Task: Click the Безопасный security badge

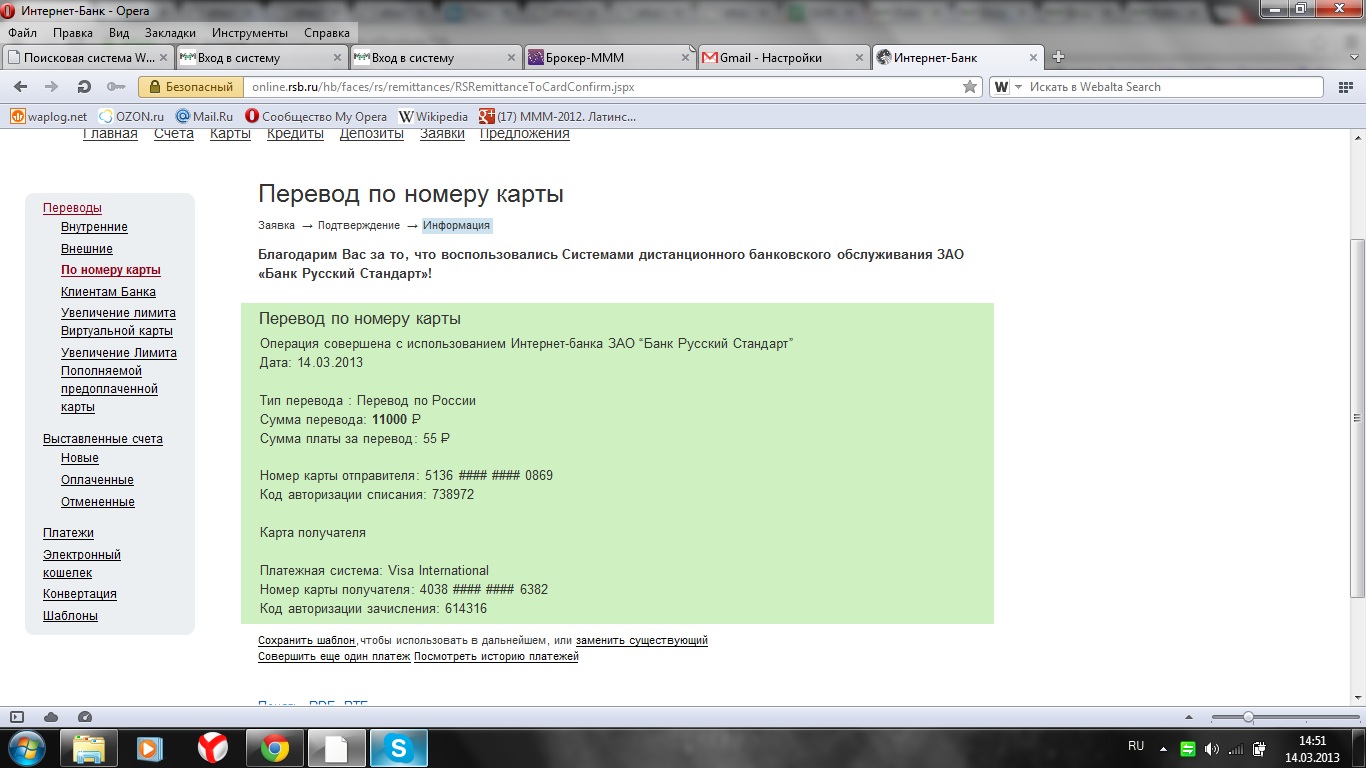Action: pyautogui.click(x=190, y=87)
